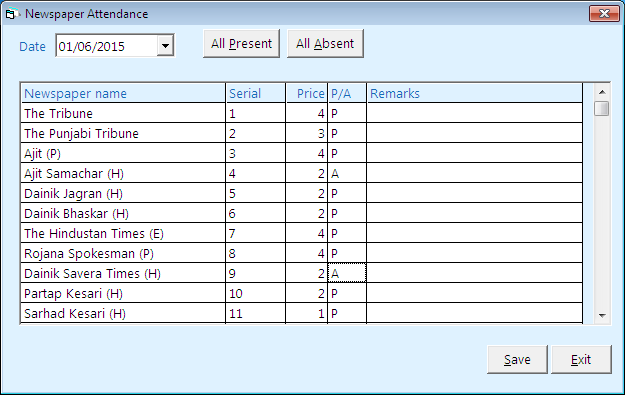
Task: Click the All Absent button
Action: [x=325, y=43]
